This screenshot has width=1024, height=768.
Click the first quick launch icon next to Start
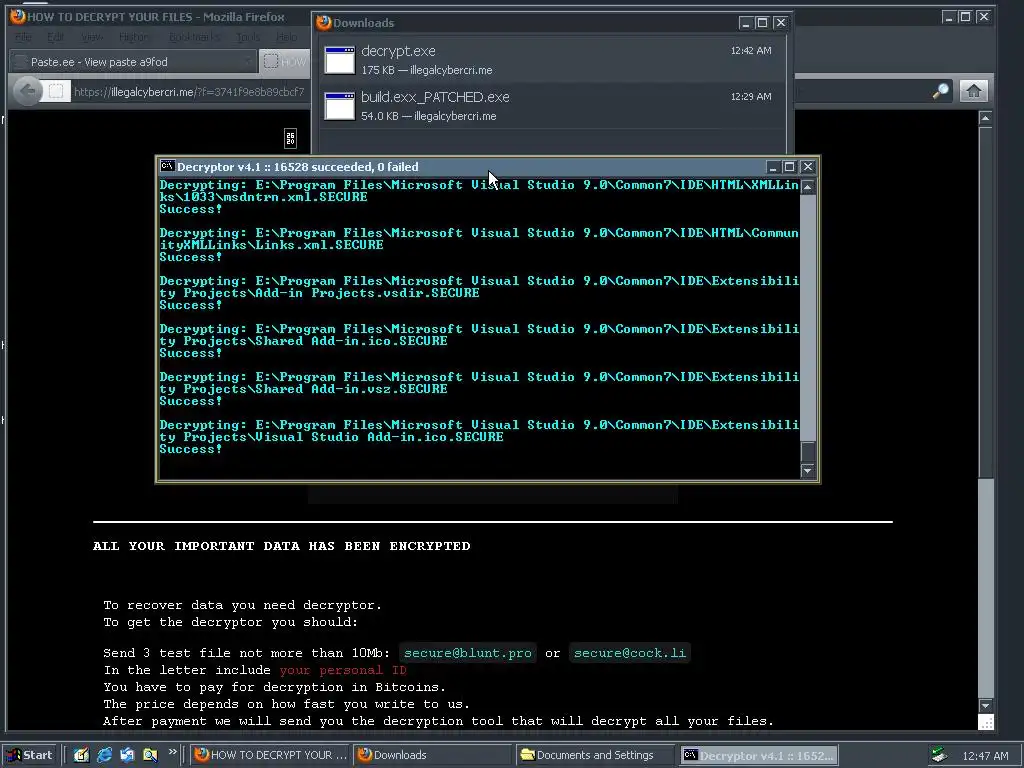click(x=81, y=755)
